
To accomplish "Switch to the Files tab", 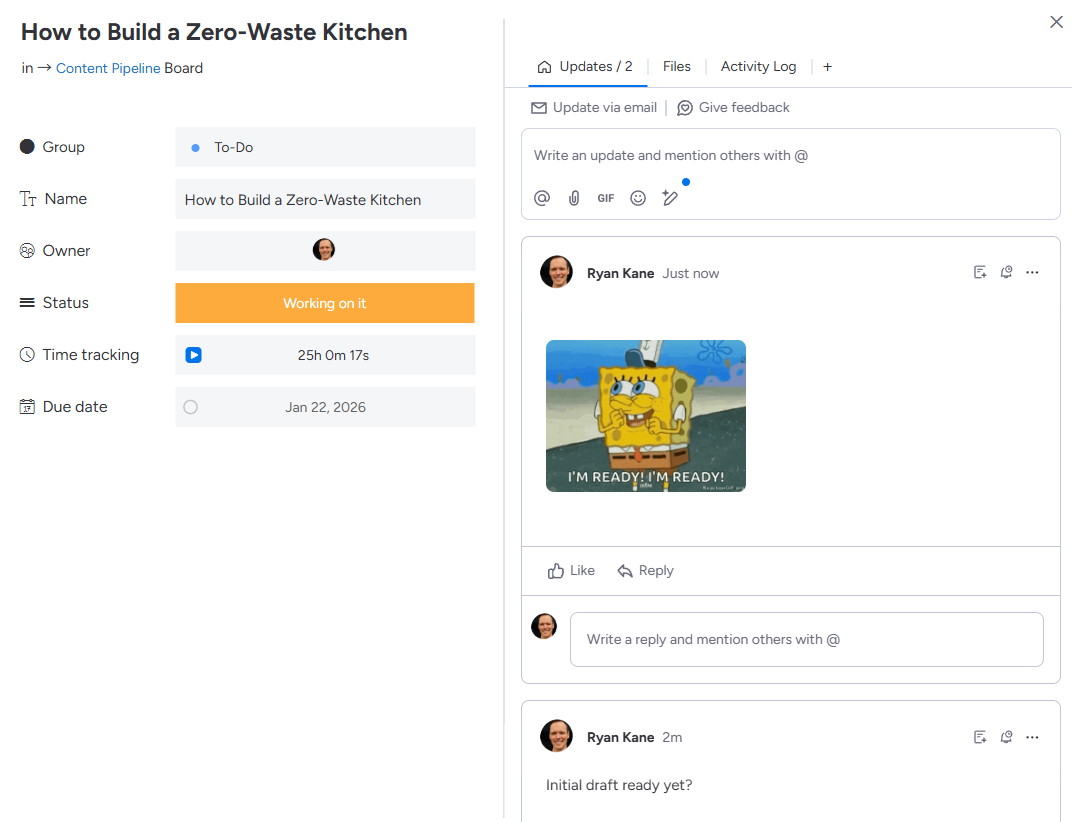I will [x=677, y=66].
